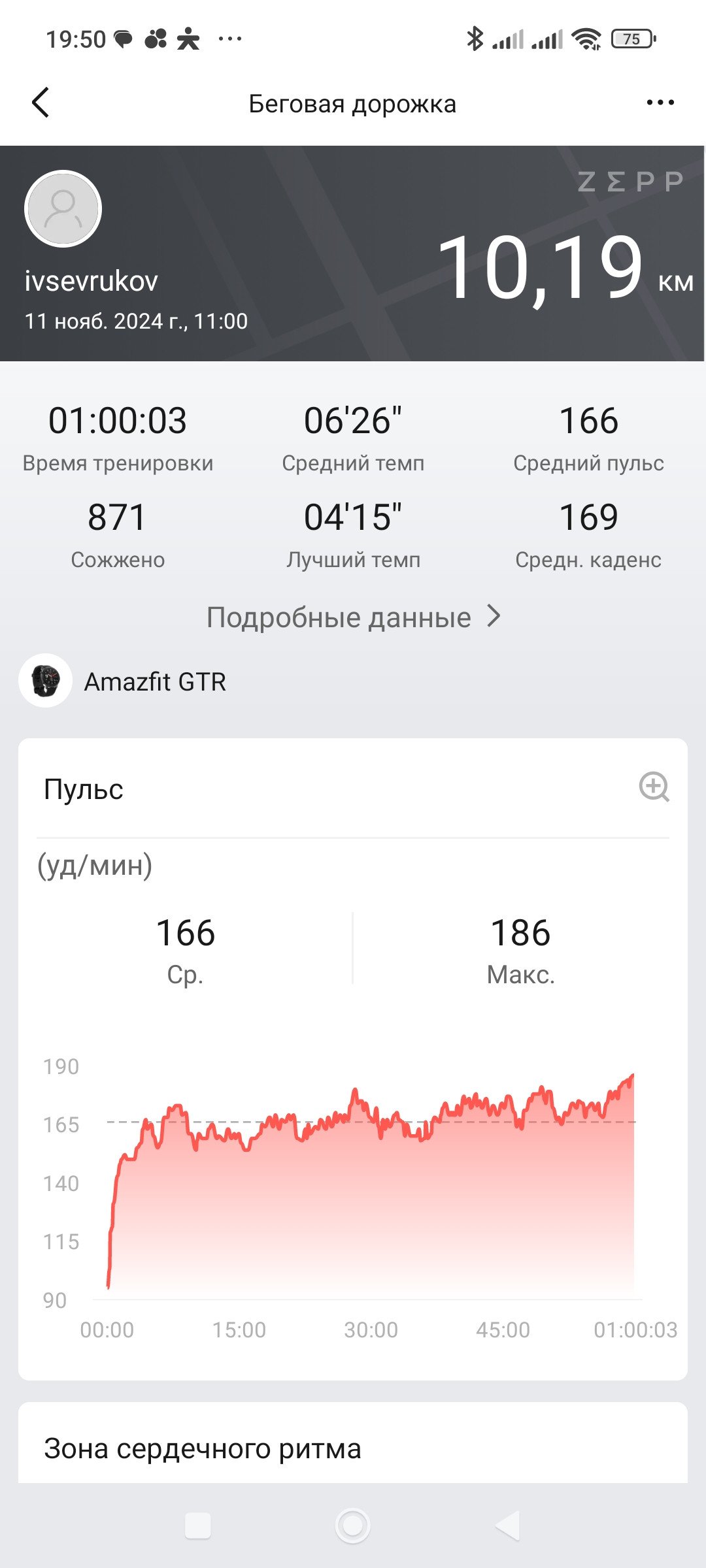Viewport: 706px width, 1568px height.
Task: Open the three-dot more options menu
Action: click(660, 103)
